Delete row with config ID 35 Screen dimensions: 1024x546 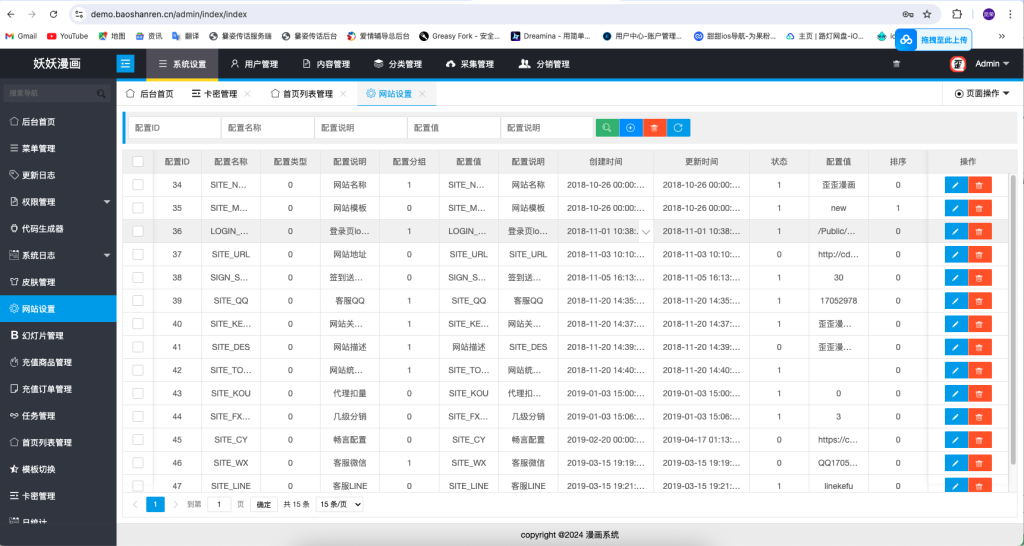click(x=980, y=208)
